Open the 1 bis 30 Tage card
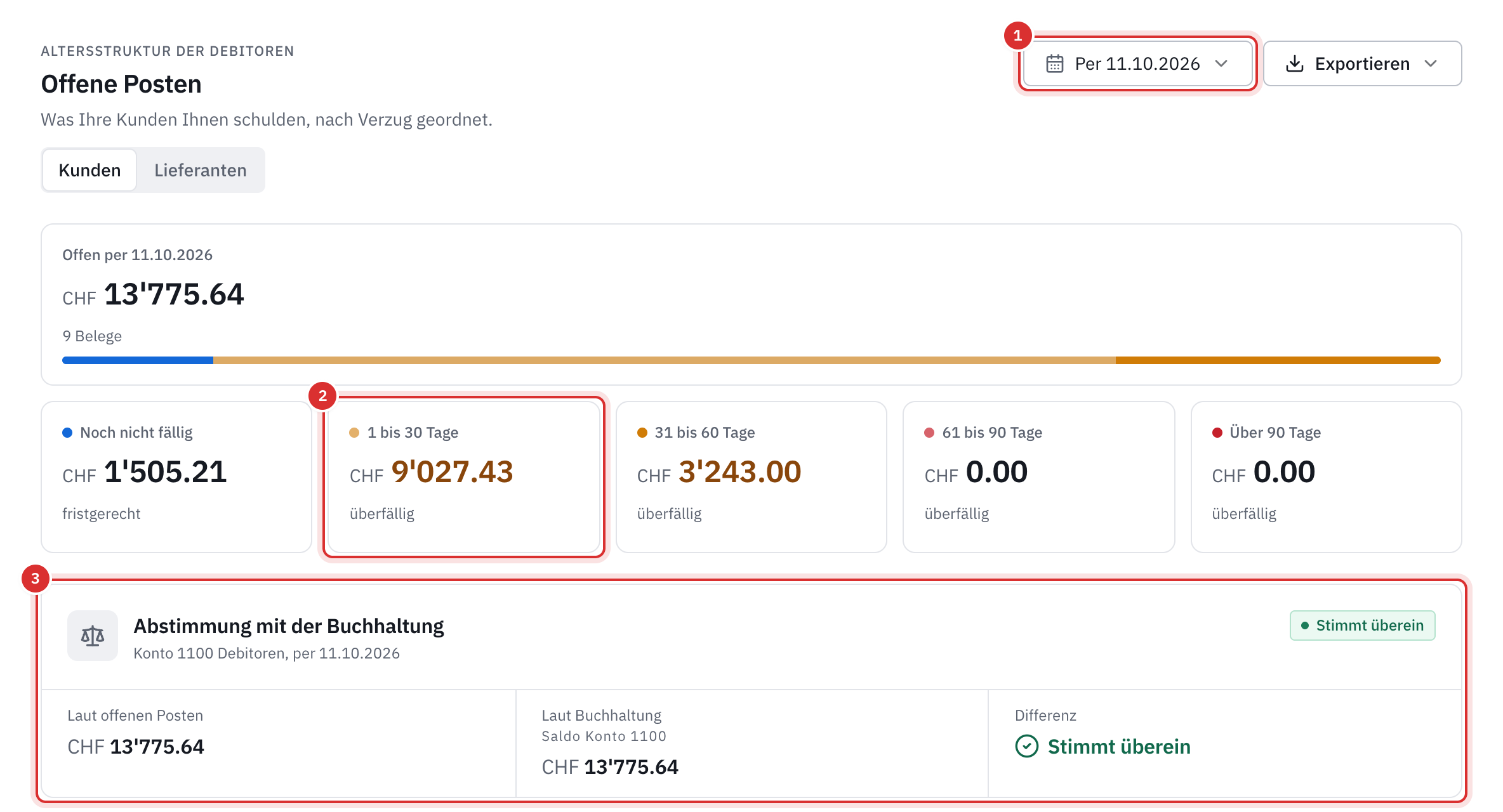The height and width of the screenshot is (812, 1503). tap(464, 477)
